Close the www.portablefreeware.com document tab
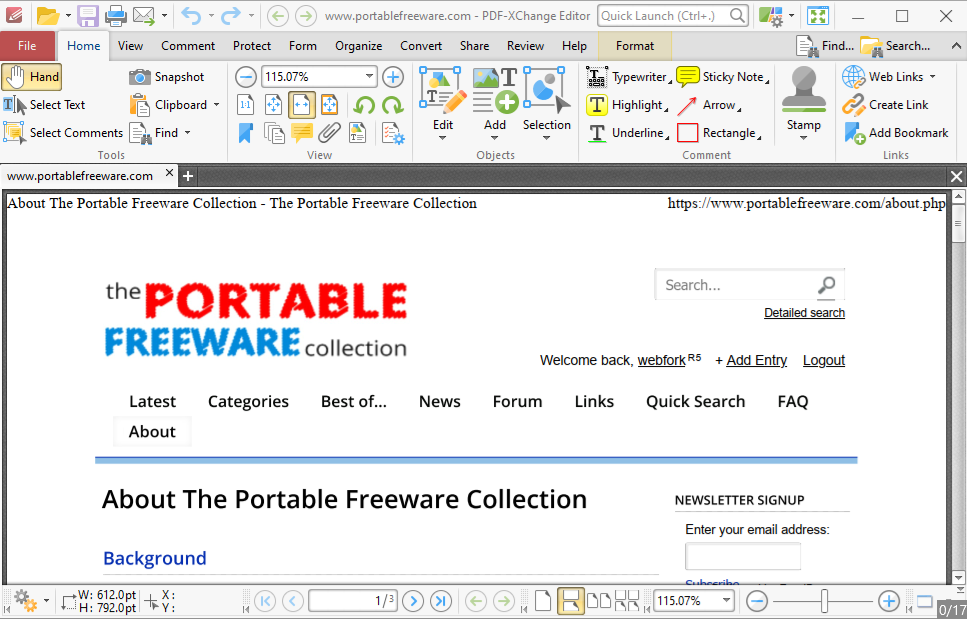Image resolution: width=967 pixels, height=619 pixels. 170,174
